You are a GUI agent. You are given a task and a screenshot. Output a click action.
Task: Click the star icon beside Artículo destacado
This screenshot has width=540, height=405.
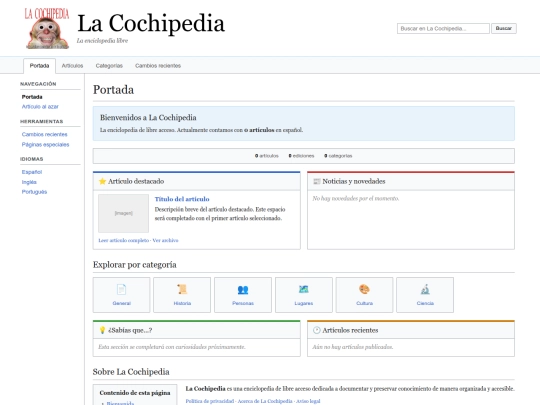click(x=102, y=181)
